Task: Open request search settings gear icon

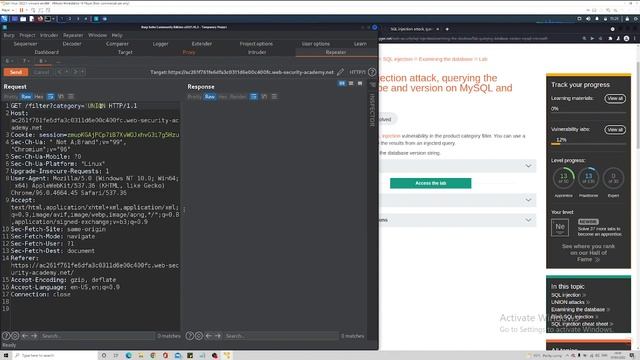Action: (15, 336)
